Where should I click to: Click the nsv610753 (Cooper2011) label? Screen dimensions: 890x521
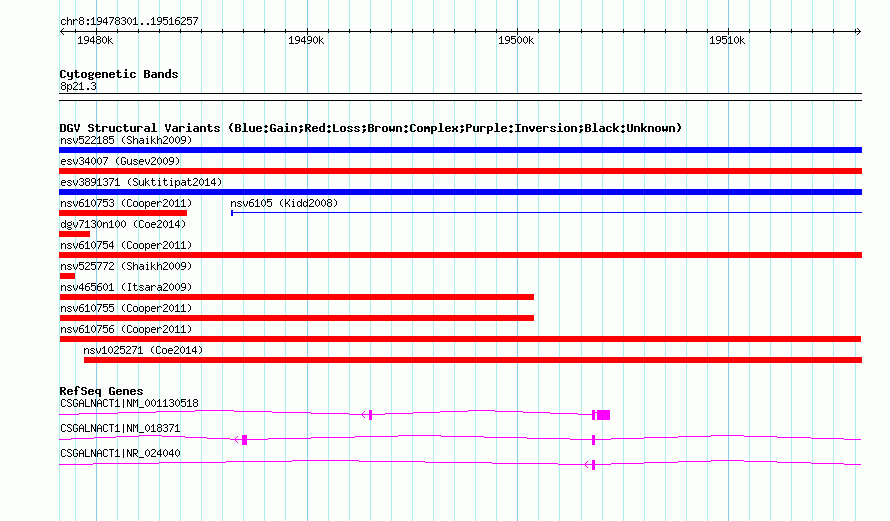point(126,203)
